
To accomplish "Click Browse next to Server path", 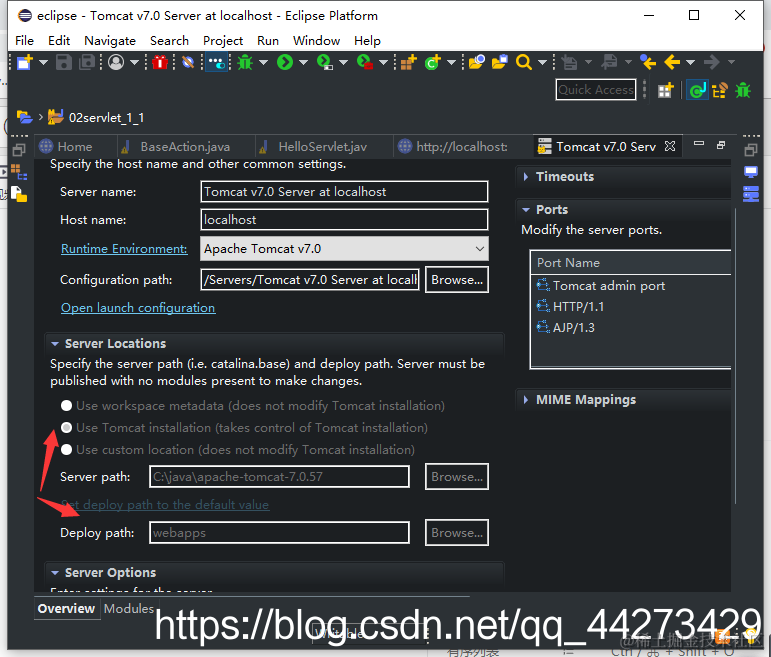I will click(457, 477).
